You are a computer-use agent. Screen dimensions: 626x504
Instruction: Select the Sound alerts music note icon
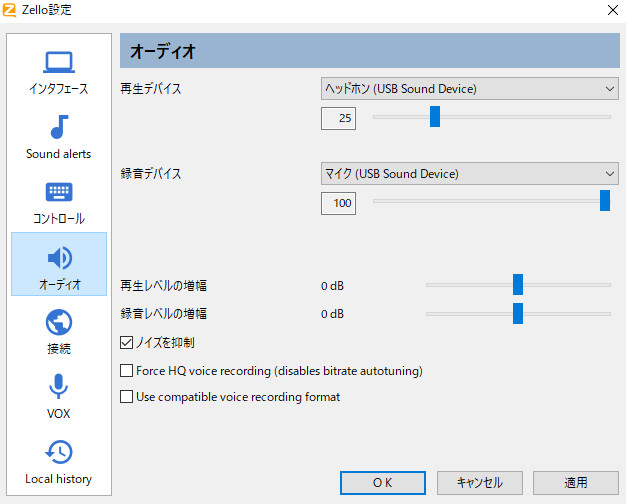59,128
